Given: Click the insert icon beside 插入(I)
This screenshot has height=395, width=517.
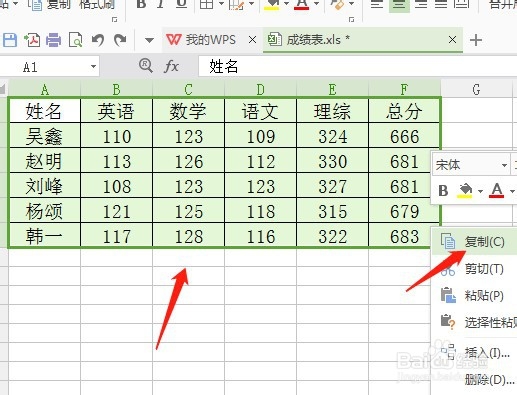Looking at the screenshot, I should 448,351.
